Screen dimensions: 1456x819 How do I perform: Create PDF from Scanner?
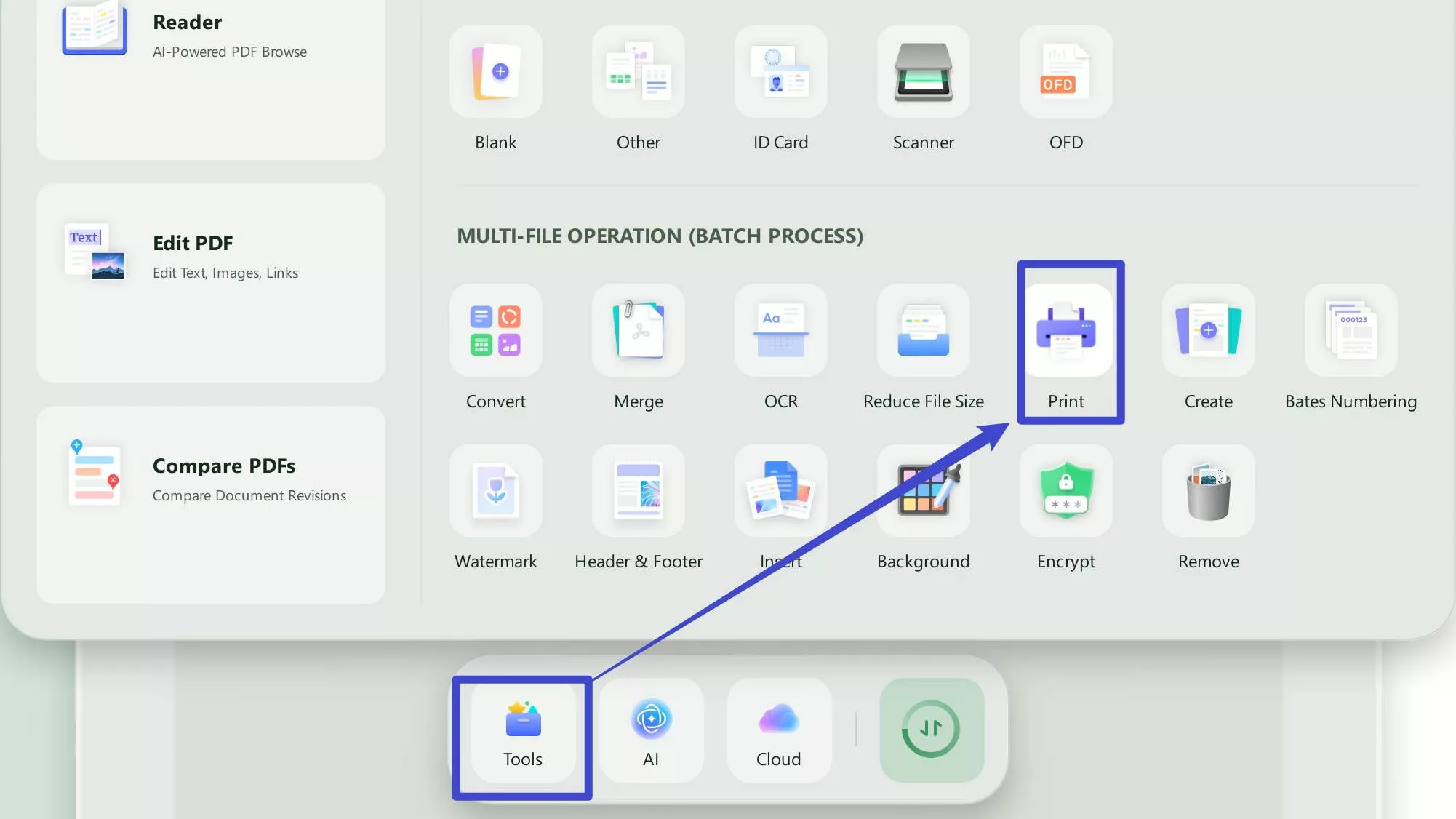923,72
